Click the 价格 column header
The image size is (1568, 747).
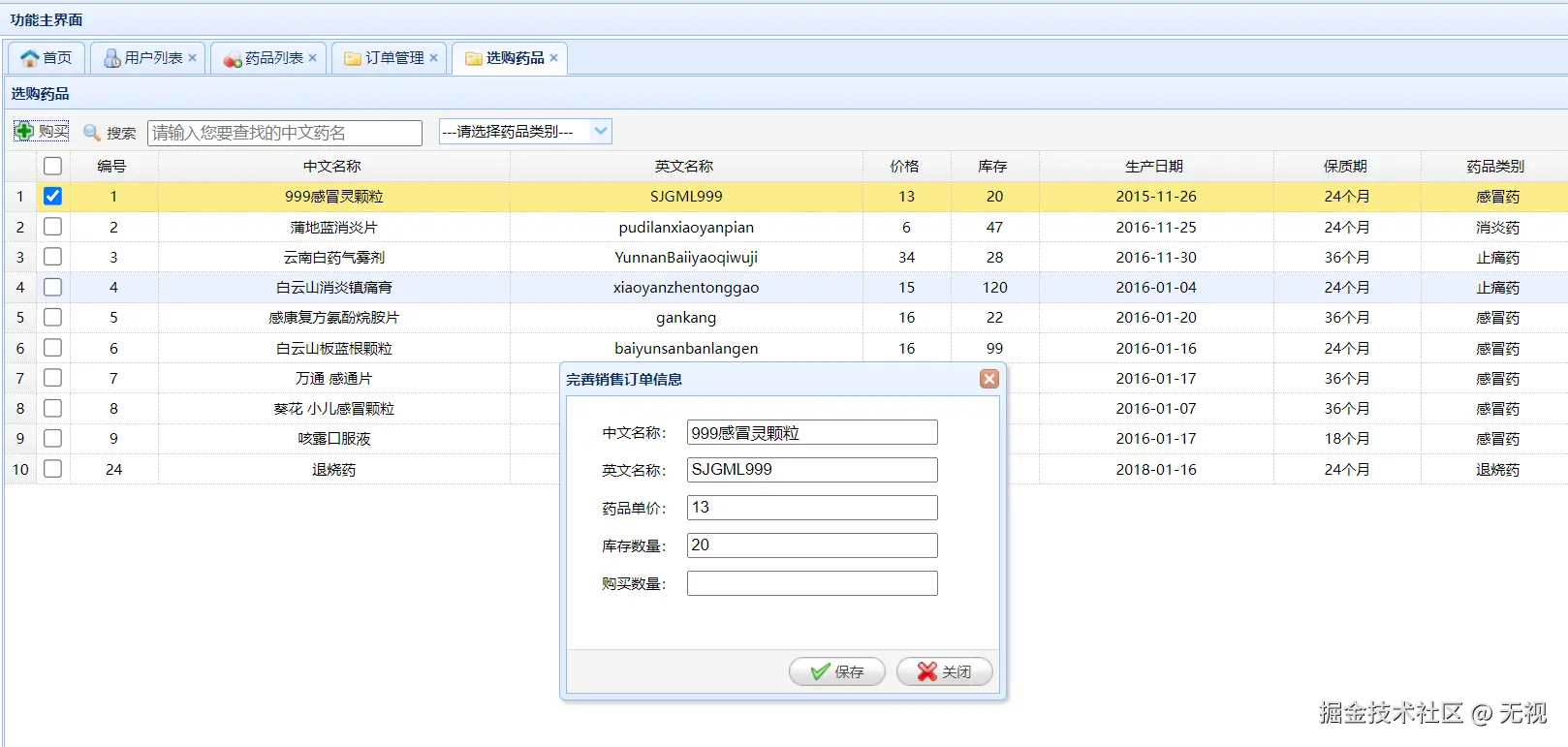click(x=905, y=166)
